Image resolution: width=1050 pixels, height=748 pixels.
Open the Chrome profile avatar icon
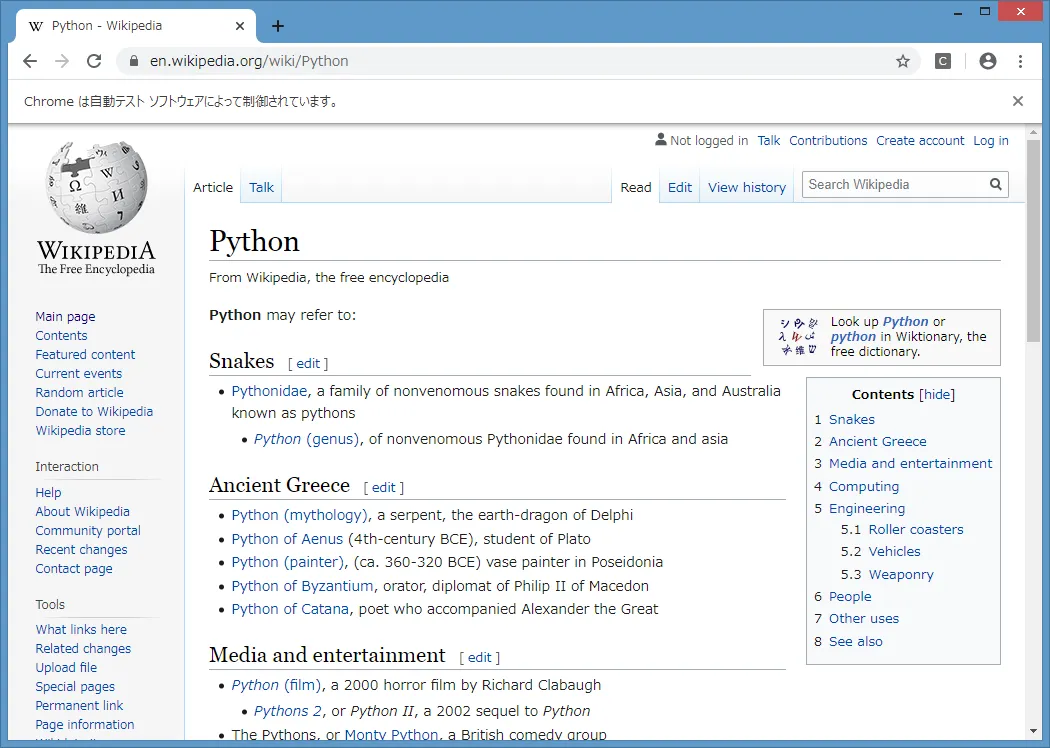(x=987, y=61)
